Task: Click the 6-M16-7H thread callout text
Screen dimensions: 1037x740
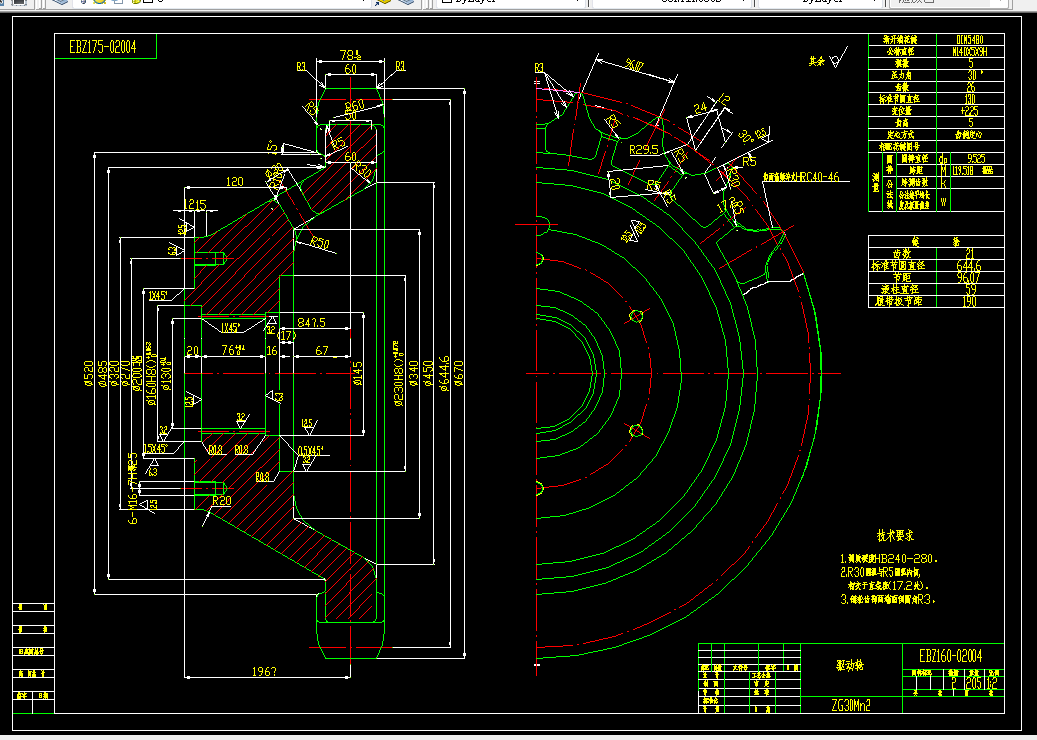Action: 133,489
